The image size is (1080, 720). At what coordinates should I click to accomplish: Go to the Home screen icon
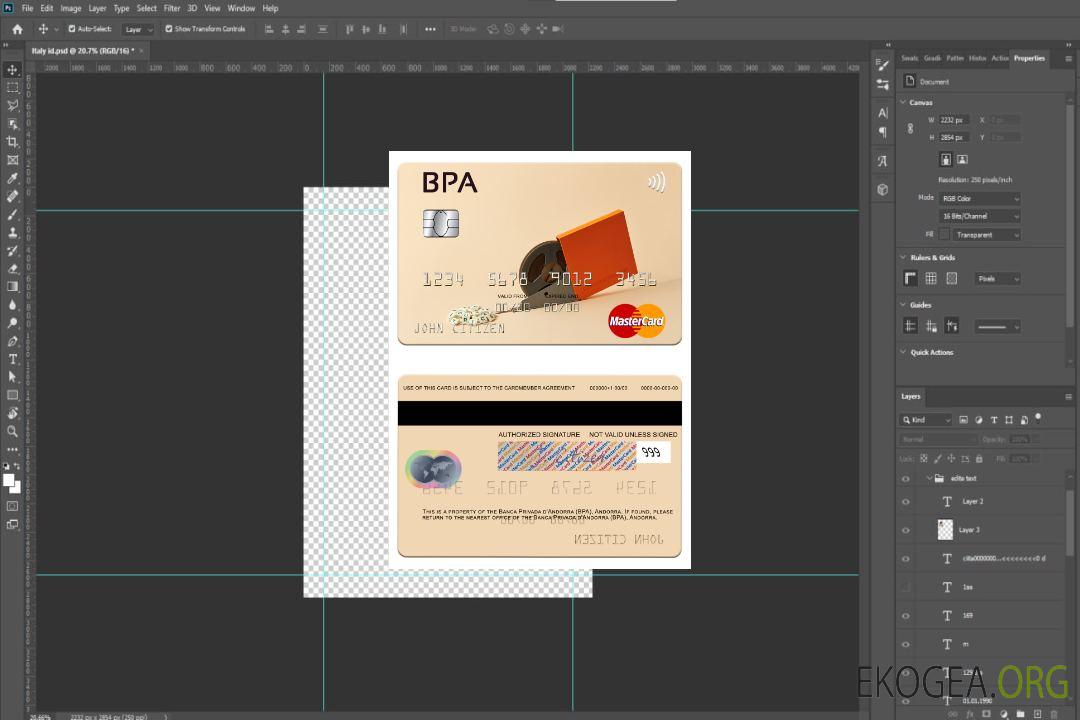[17, 29]
